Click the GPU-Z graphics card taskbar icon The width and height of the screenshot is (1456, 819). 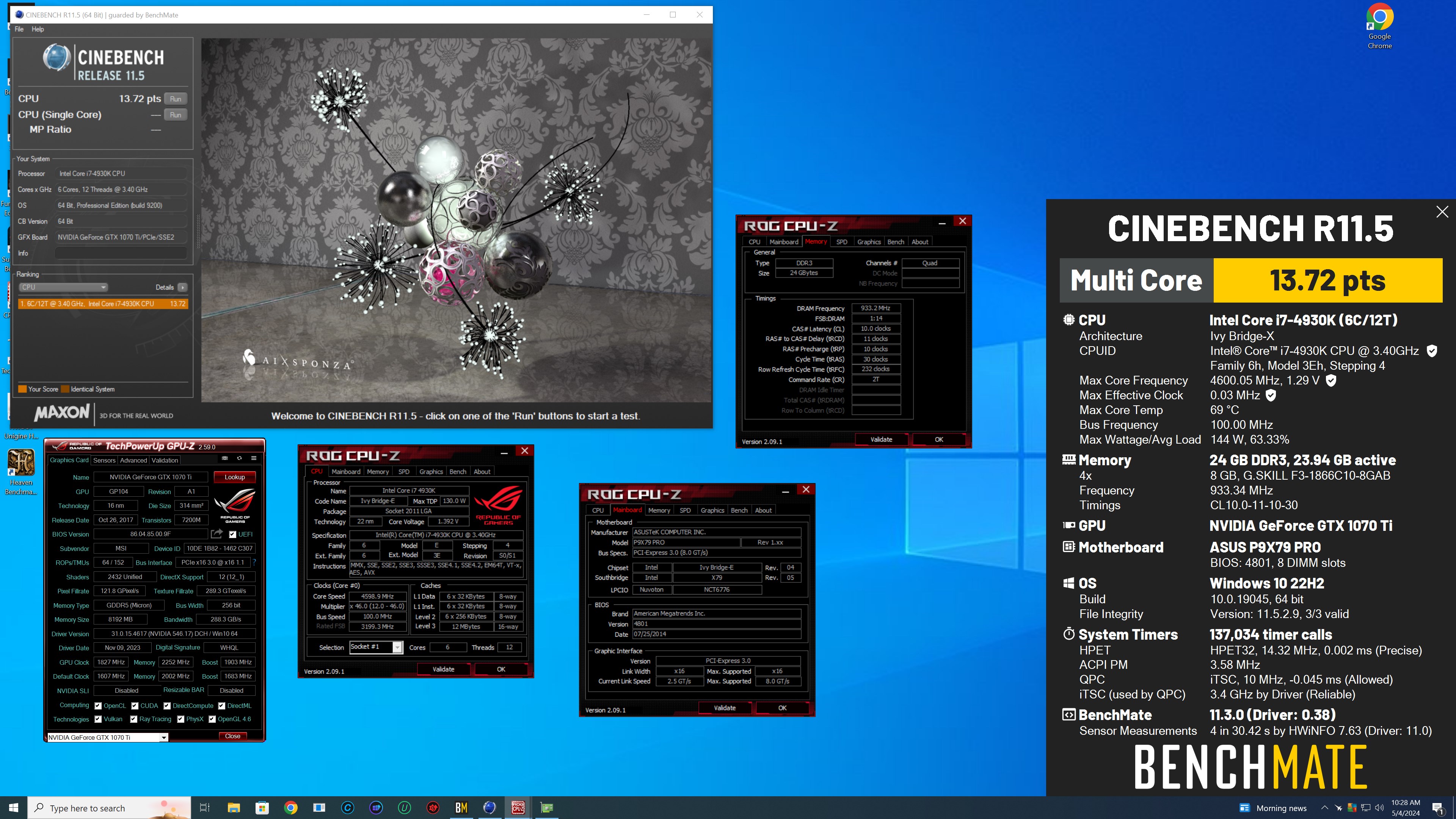coord(546,808)
